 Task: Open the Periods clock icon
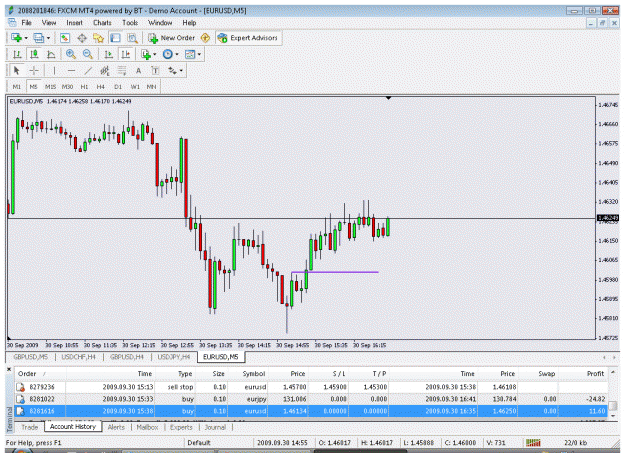pos(168,54)
